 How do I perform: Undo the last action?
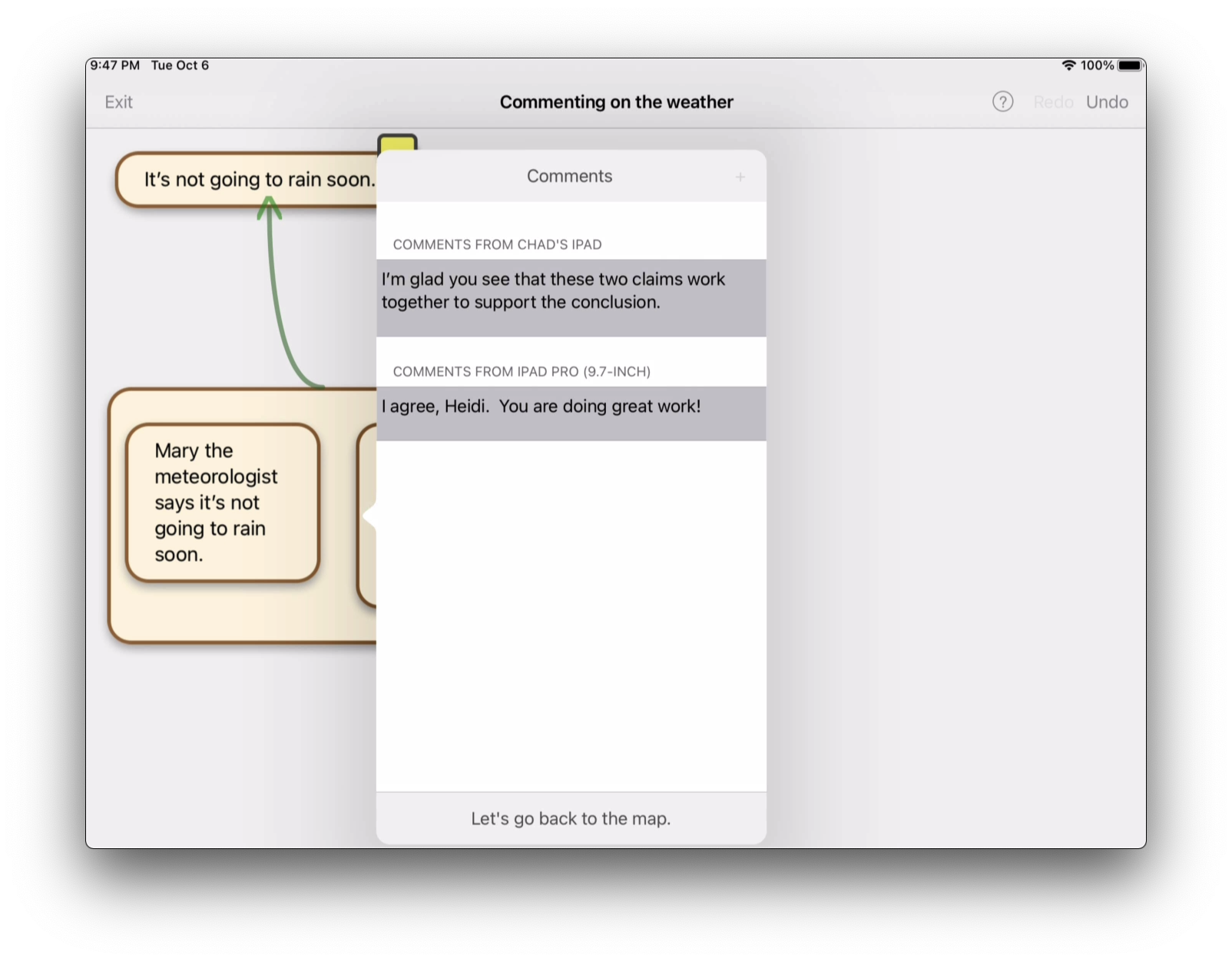click(x=1106, y=102)
